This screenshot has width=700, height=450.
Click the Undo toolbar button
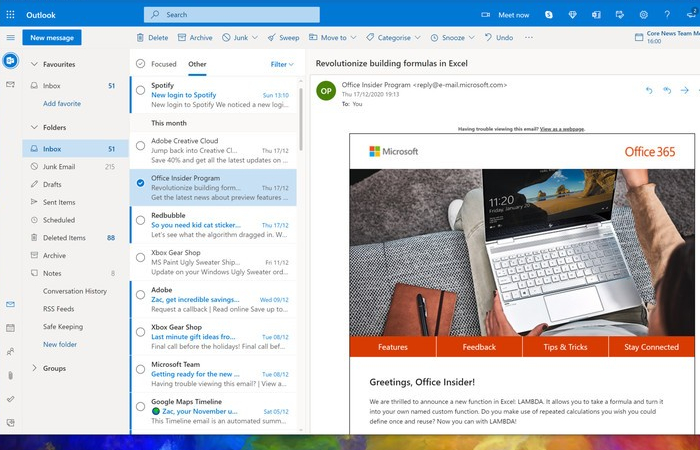(499, 38)
